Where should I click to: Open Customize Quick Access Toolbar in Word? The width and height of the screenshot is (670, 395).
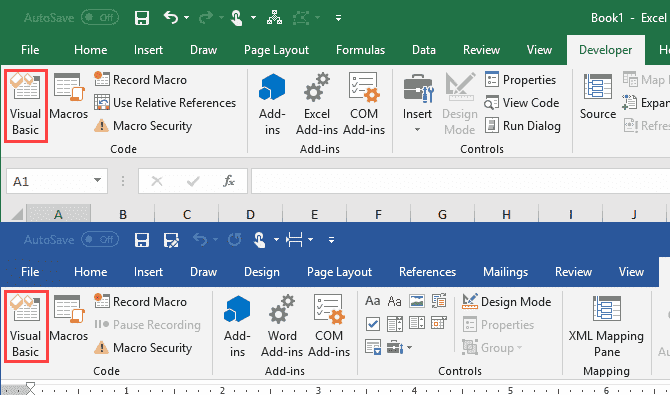(331, 240)
